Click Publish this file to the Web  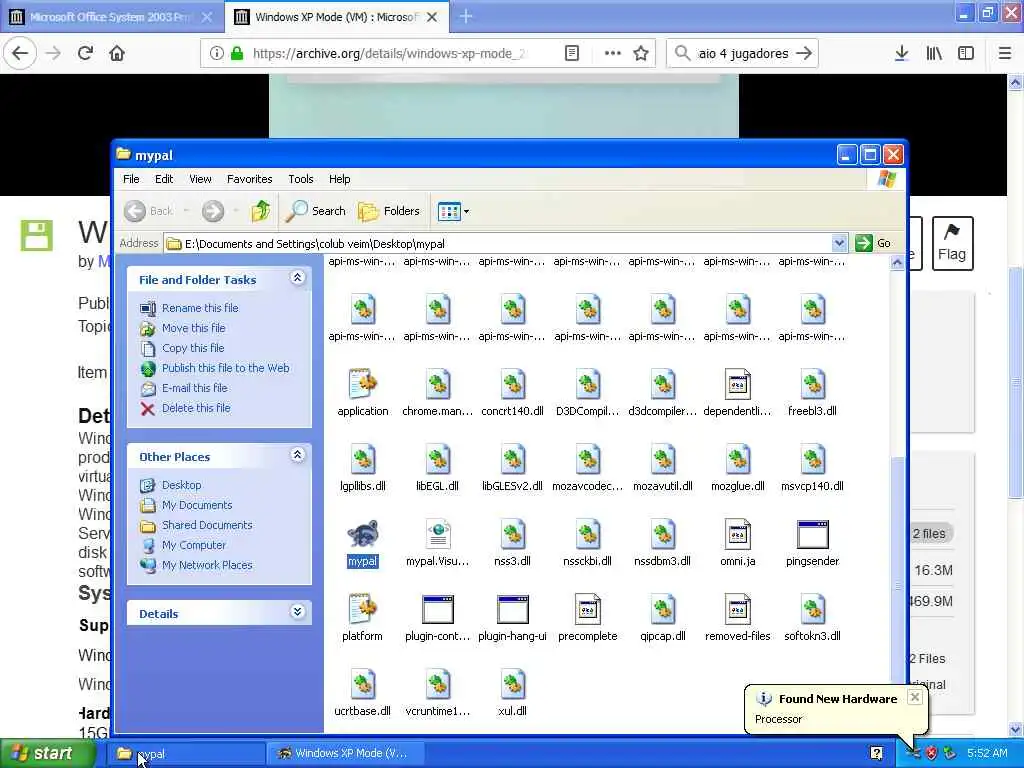click(225, 368)
